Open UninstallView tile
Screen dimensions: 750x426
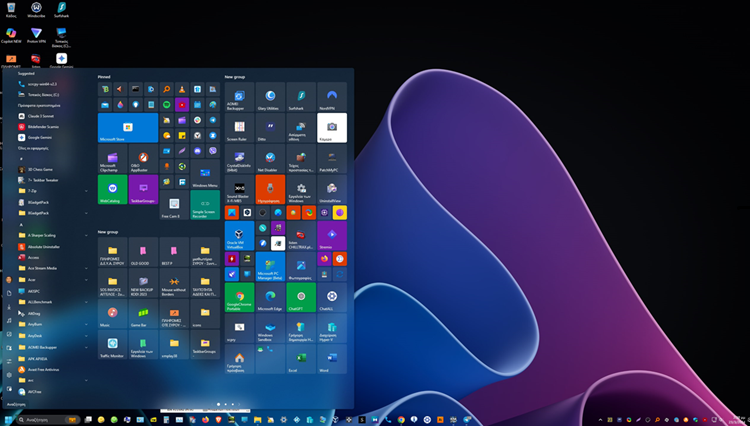[x=332, y=190]
